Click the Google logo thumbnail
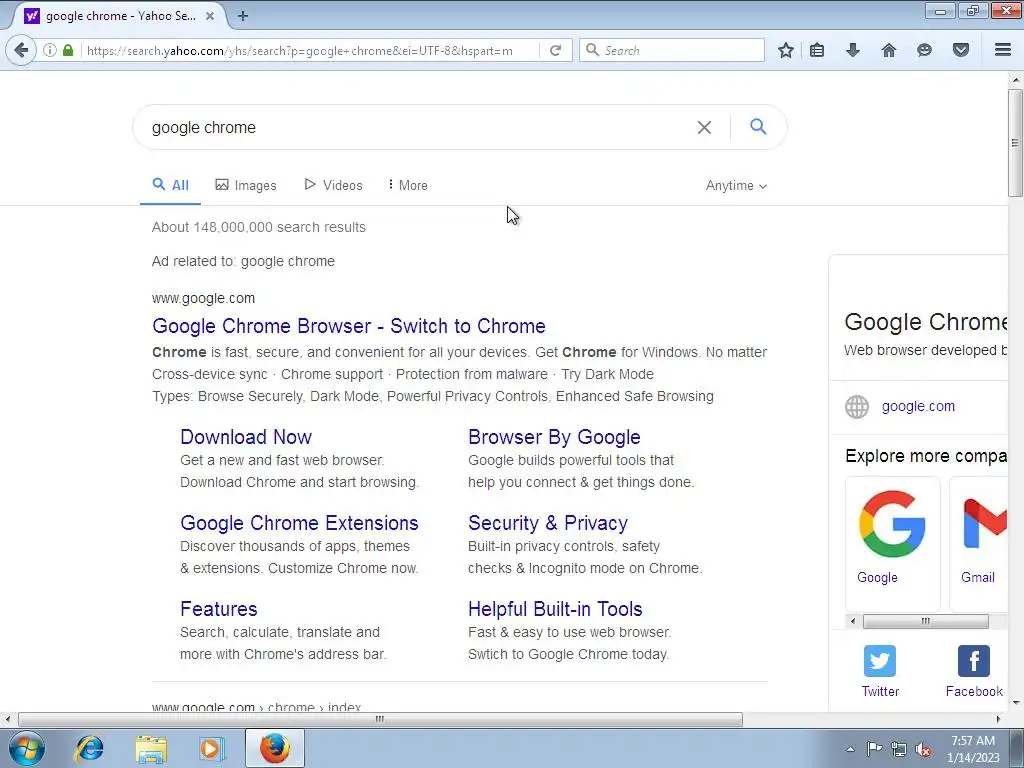Viewport: 1024px width, 768px height. tap(892, 524)
